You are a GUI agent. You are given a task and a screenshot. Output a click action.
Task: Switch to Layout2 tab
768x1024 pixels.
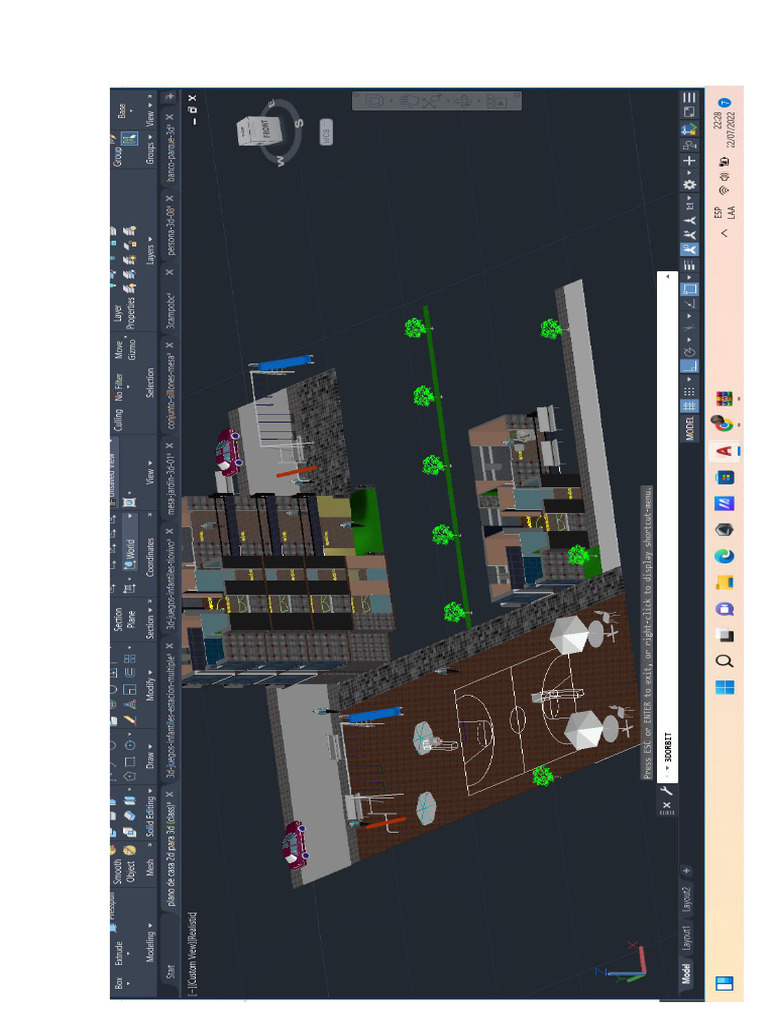686,900
